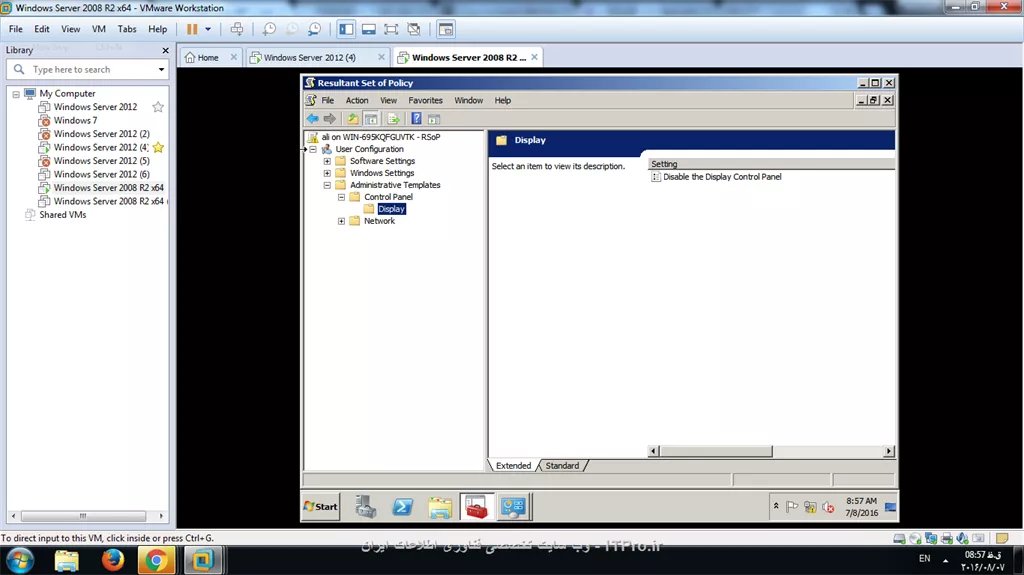Click the Forward arrow in RSoP toolbar

tap(330, 118)
